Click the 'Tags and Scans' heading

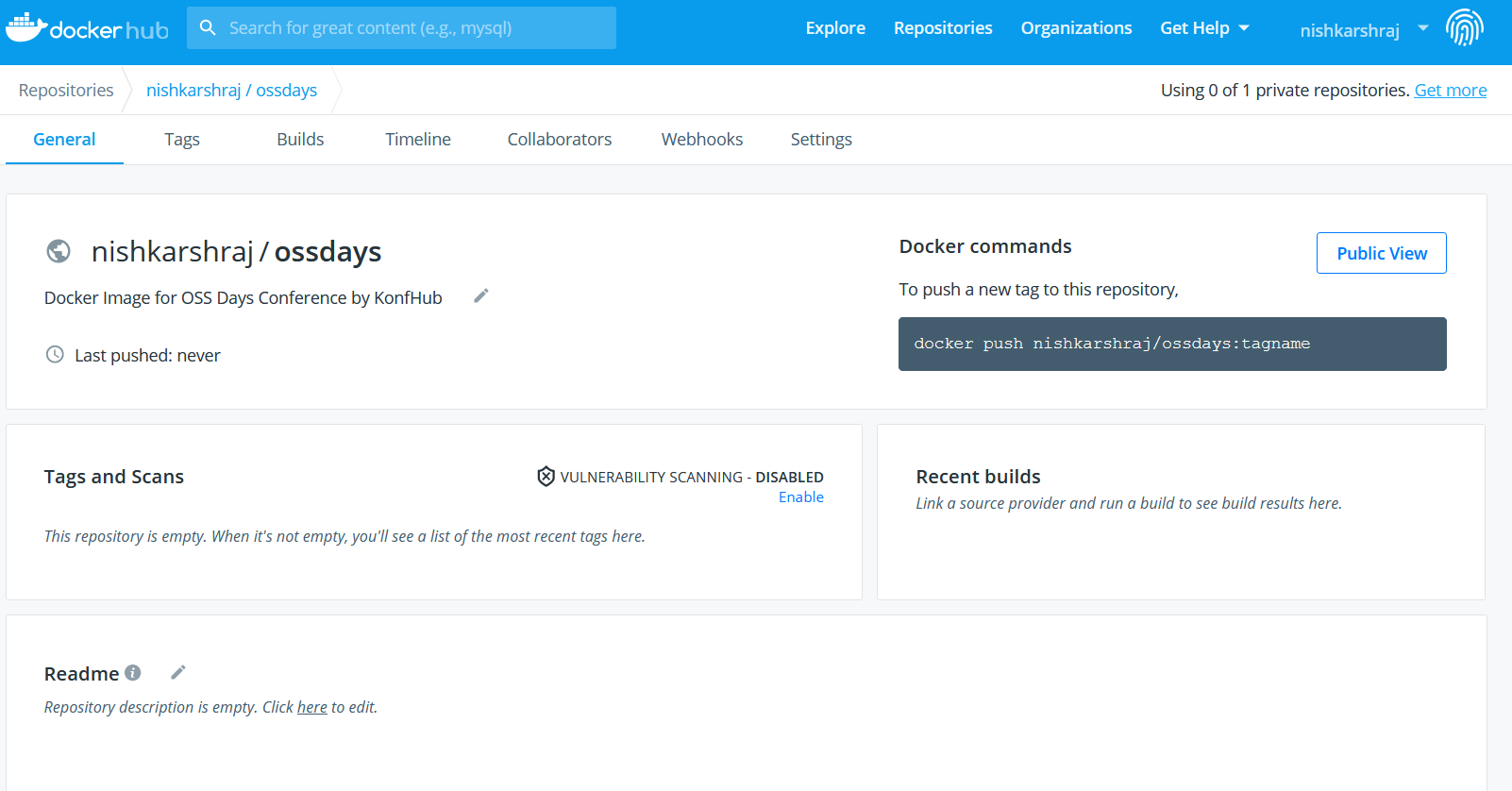pyautogui.click(x=114, y=477)
